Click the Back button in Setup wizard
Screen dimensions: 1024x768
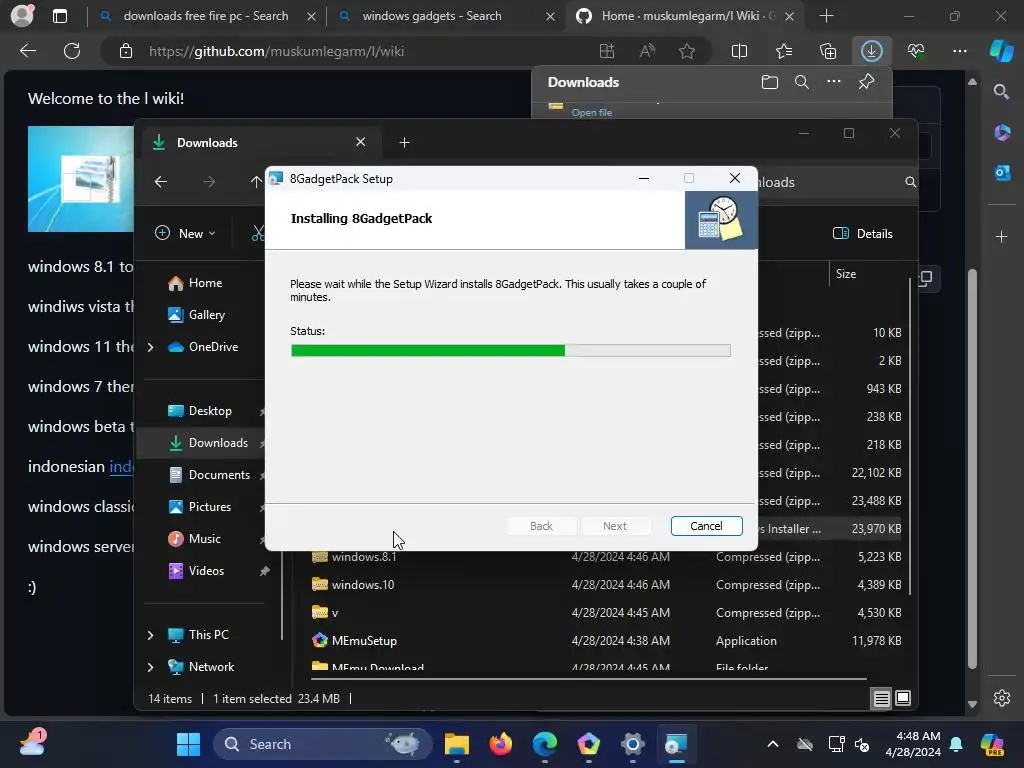pos(541,526)
